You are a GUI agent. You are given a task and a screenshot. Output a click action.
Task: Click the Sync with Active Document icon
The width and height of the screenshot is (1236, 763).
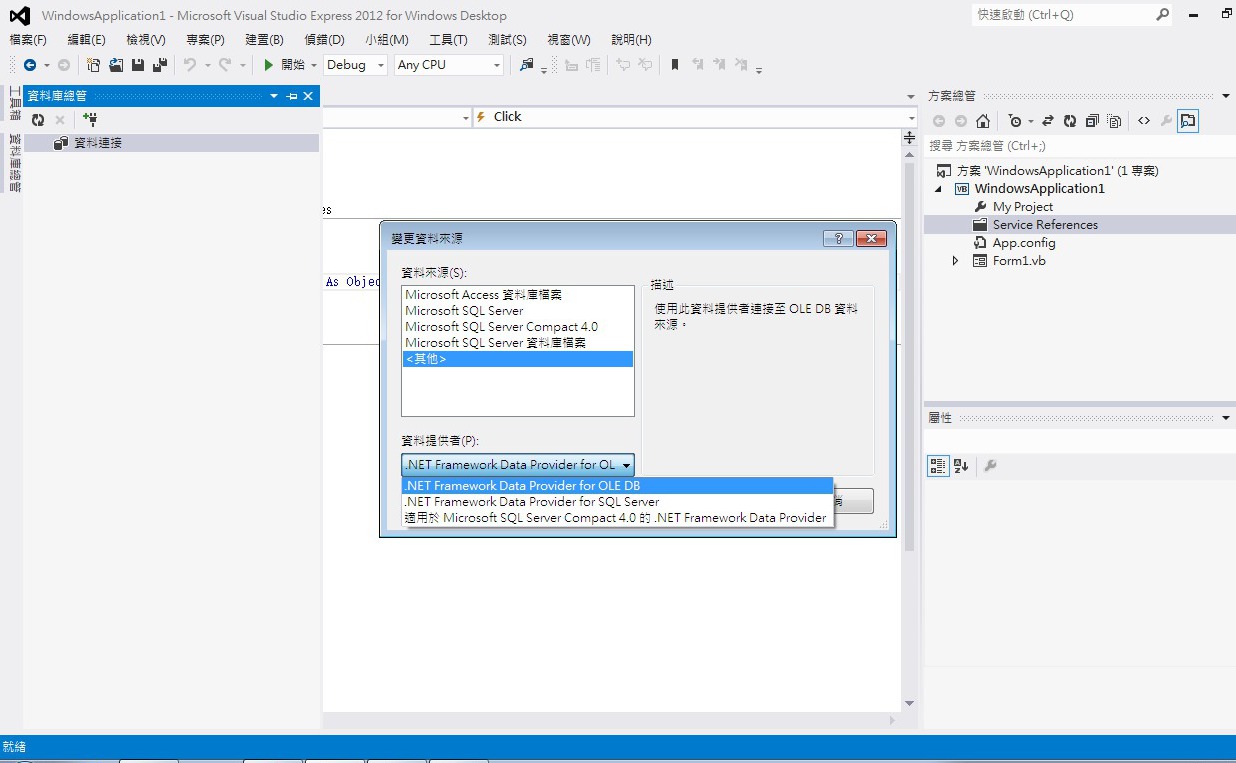tap(1048, 121)
